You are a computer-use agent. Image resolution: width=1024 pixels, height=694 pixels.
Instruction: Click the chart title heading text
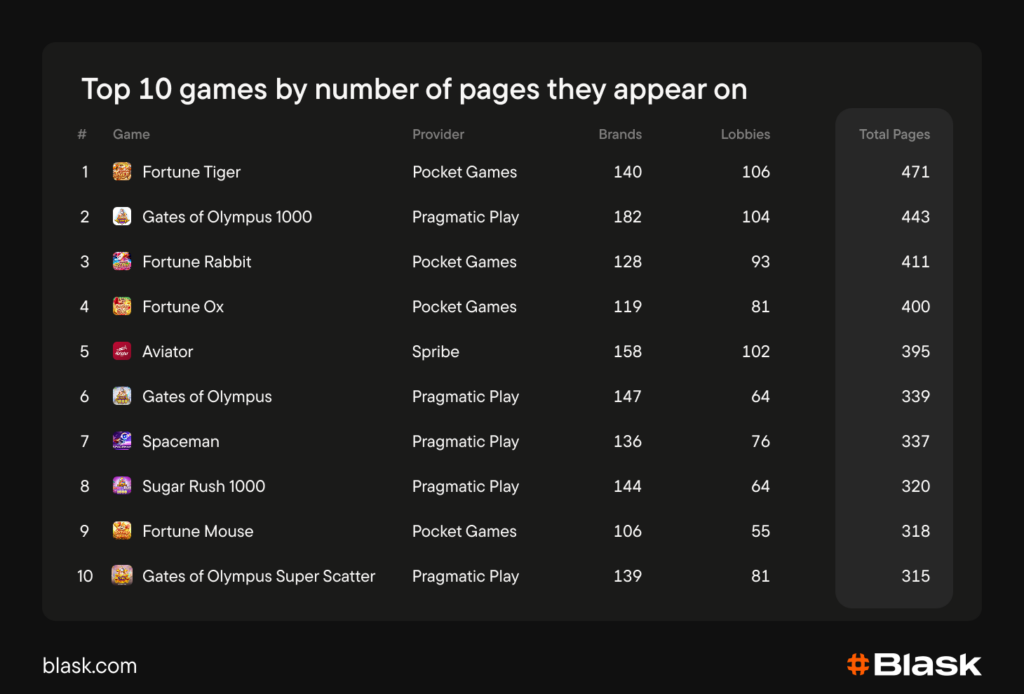click(414, 89)
